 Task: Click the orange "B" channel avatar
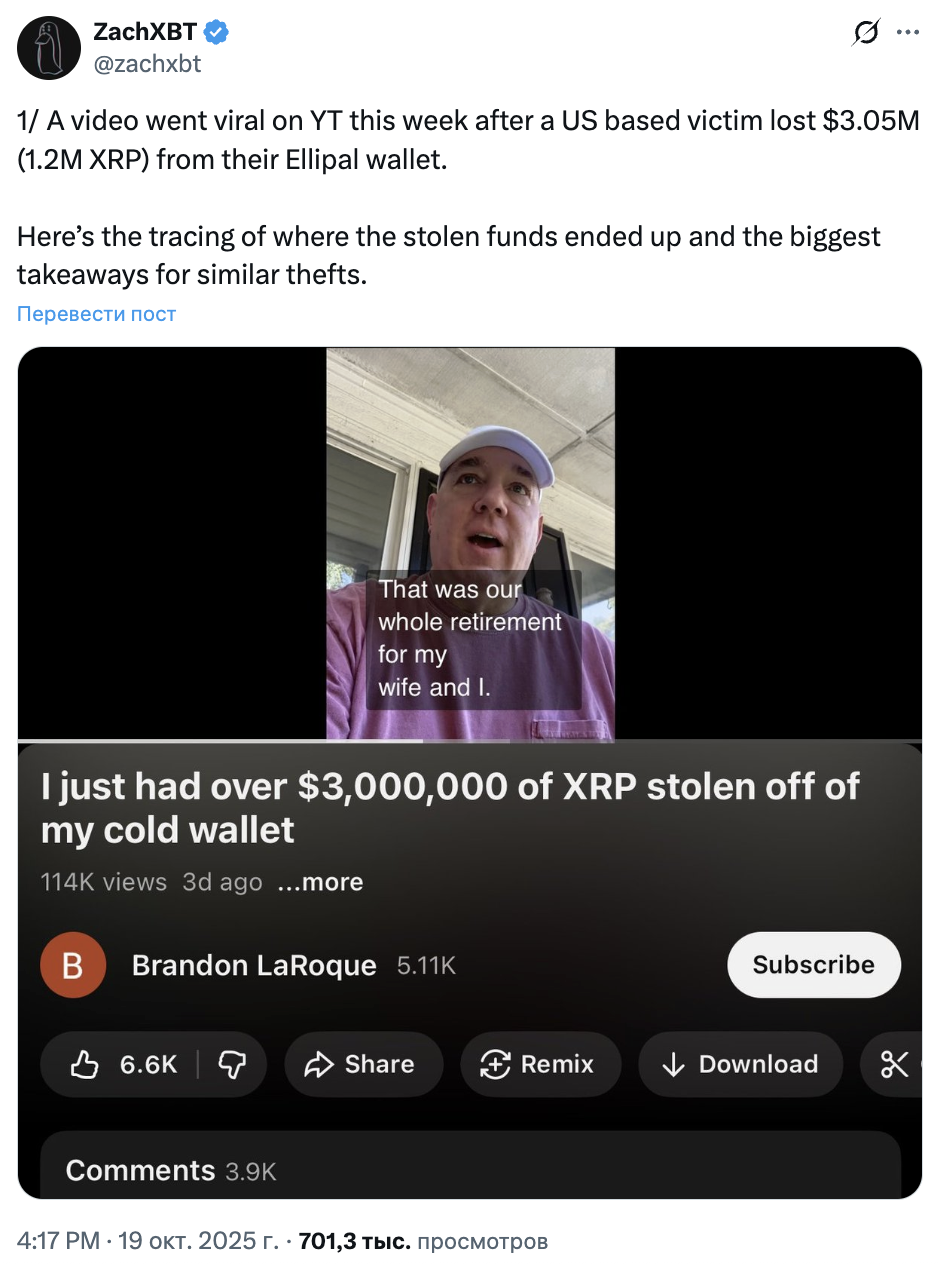(73, 965)
